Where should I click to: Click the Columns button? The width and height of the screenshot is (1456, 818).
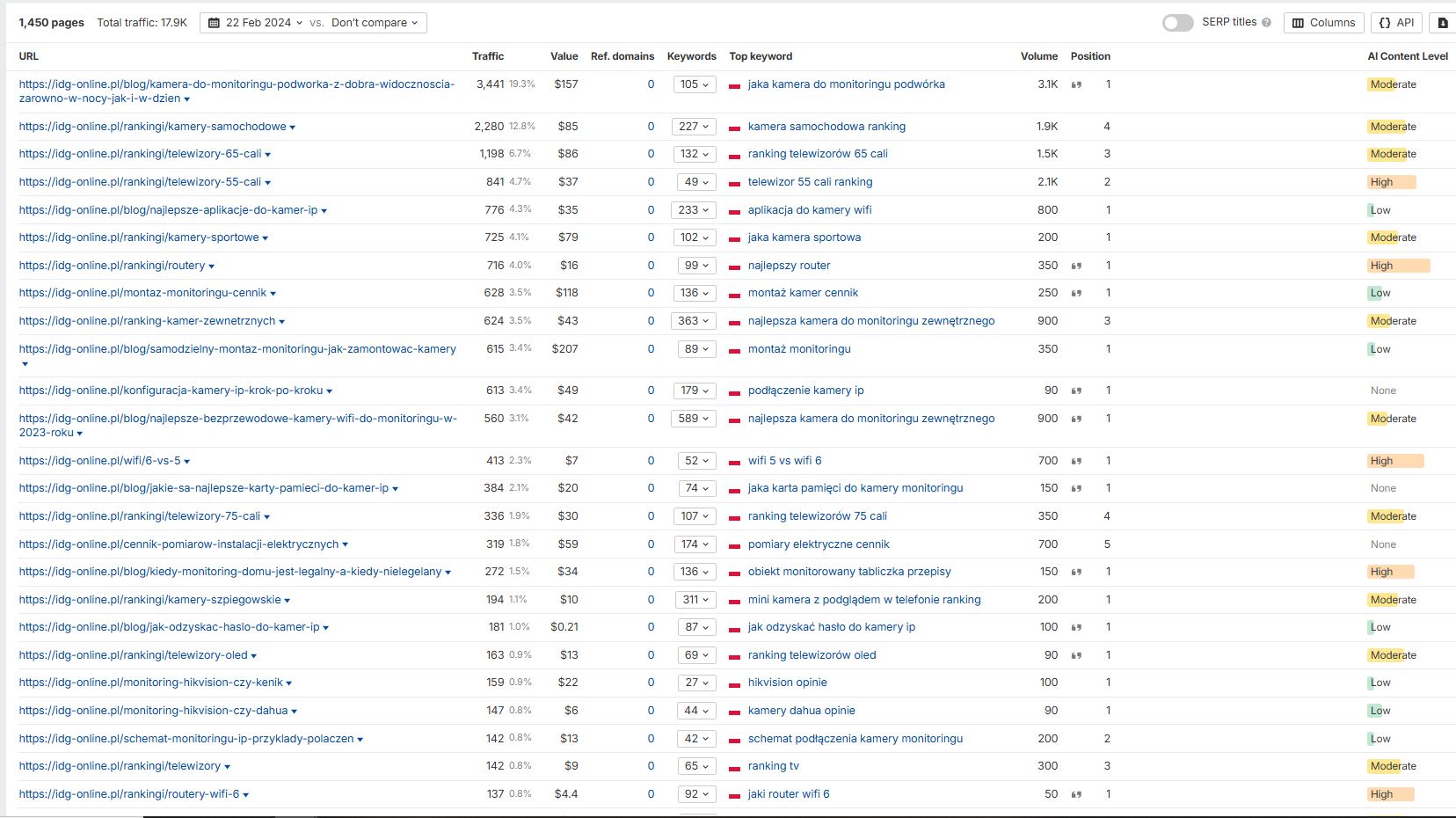pos(1322,22)
